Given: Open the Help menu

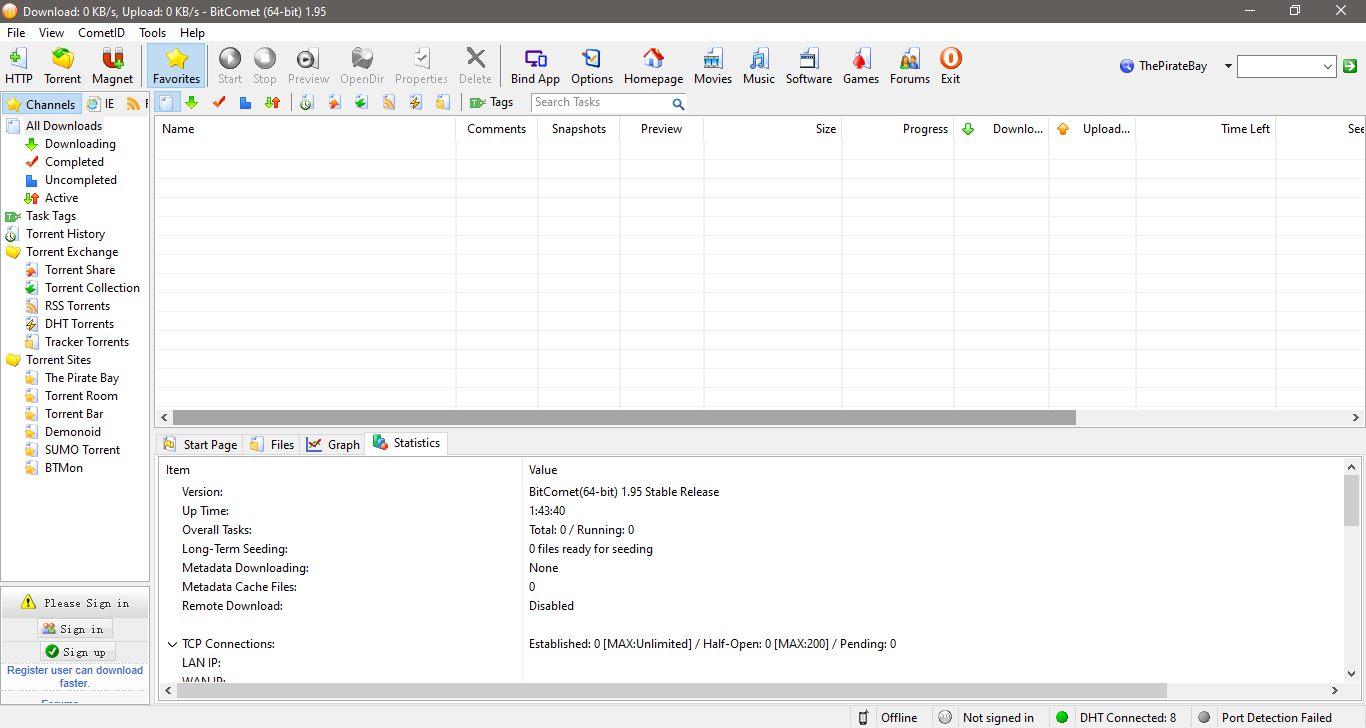Looking at the screenshot, I should [x=192, y=32].
